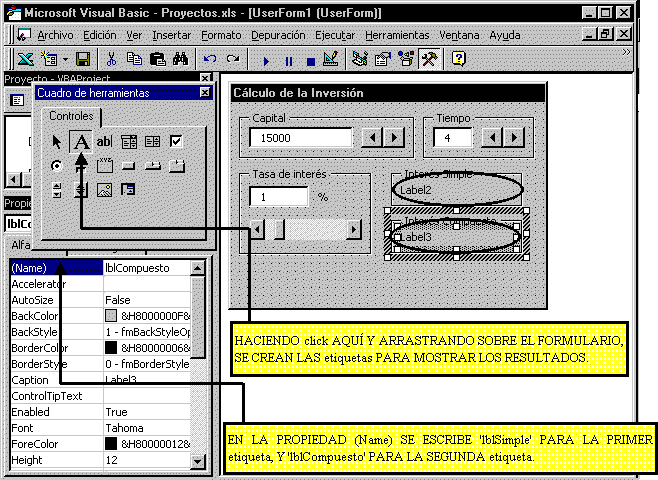The height and width of the screenshot is (480, 658).
Task: Select the CheckBox control in toolbox
Action: [176, 141]
